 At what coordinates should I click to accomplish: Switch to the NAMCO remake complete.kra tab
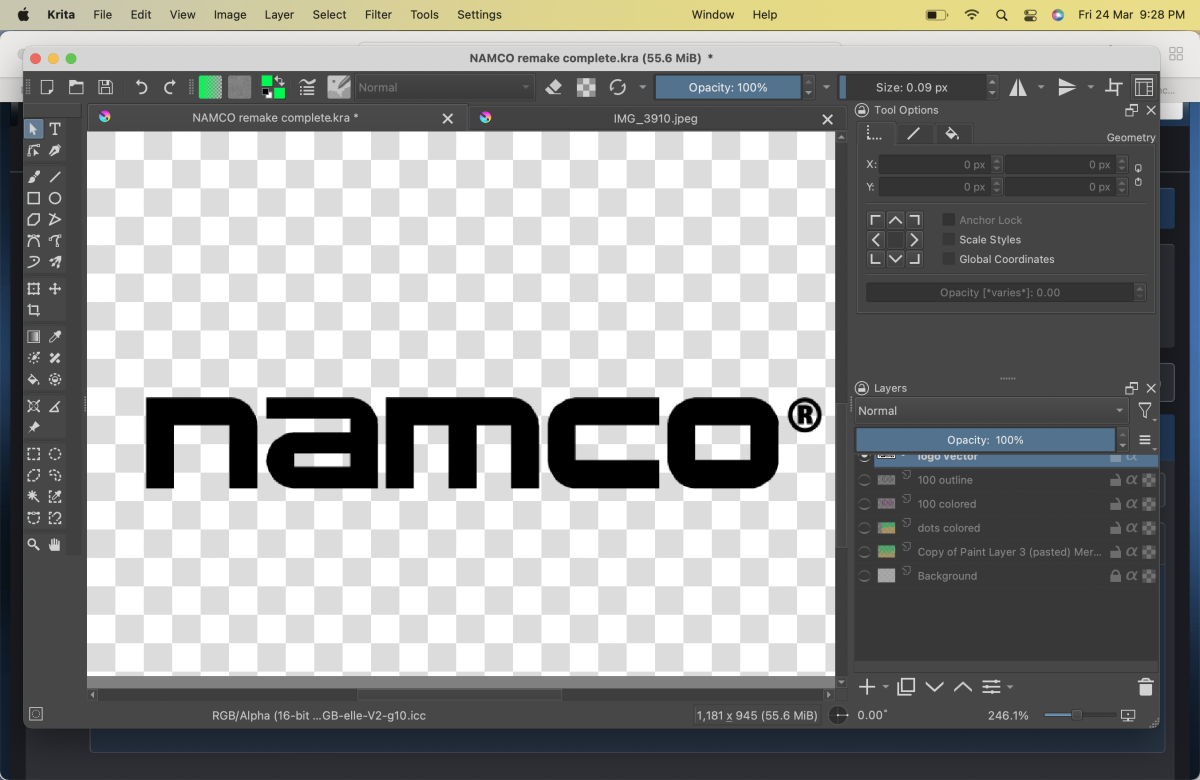[x=275, y=118]
